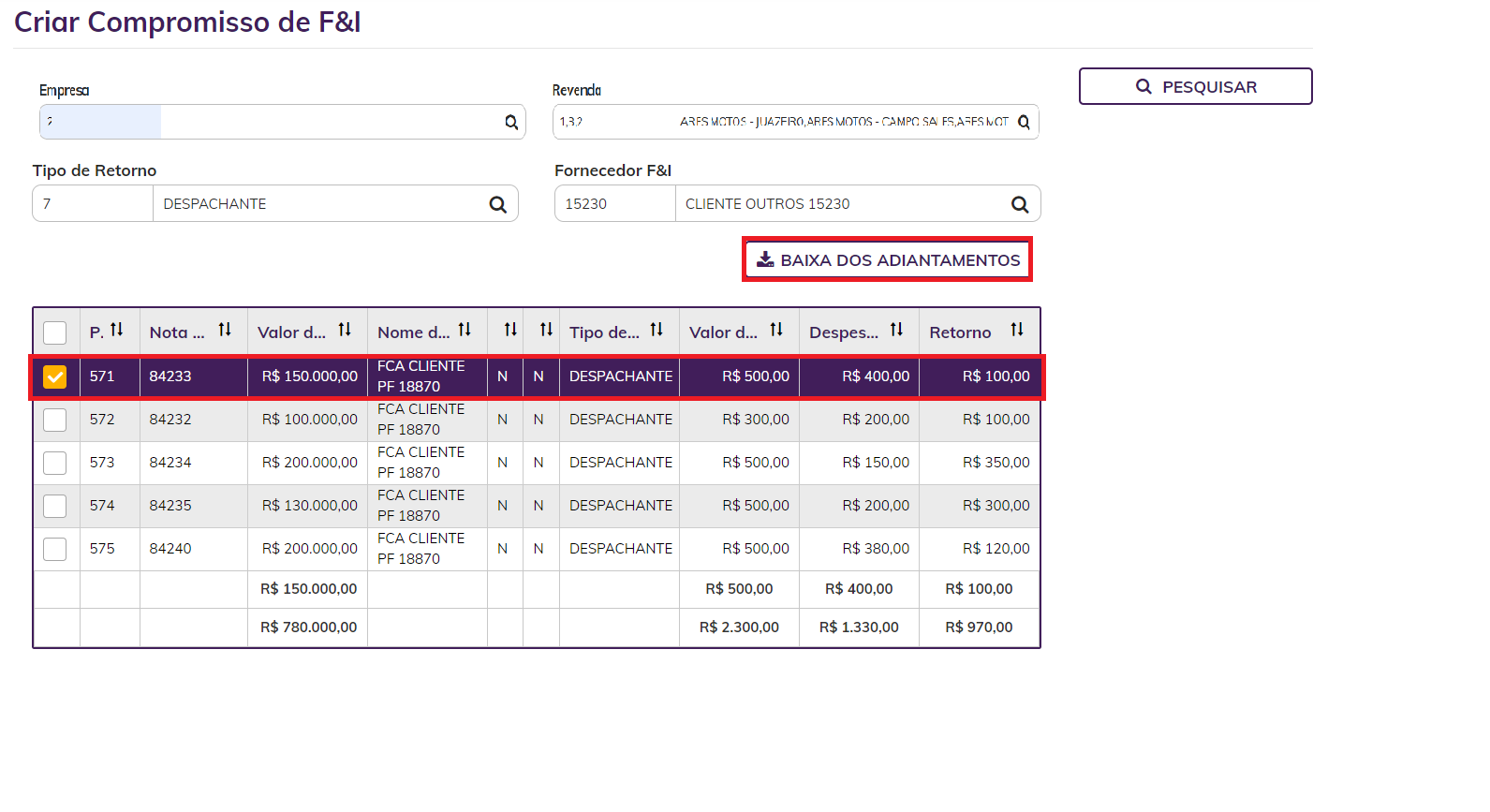Viewport: 1490px width, 812px height.
Task: Mark the checkbox for row 575
Action: point(55,549)
